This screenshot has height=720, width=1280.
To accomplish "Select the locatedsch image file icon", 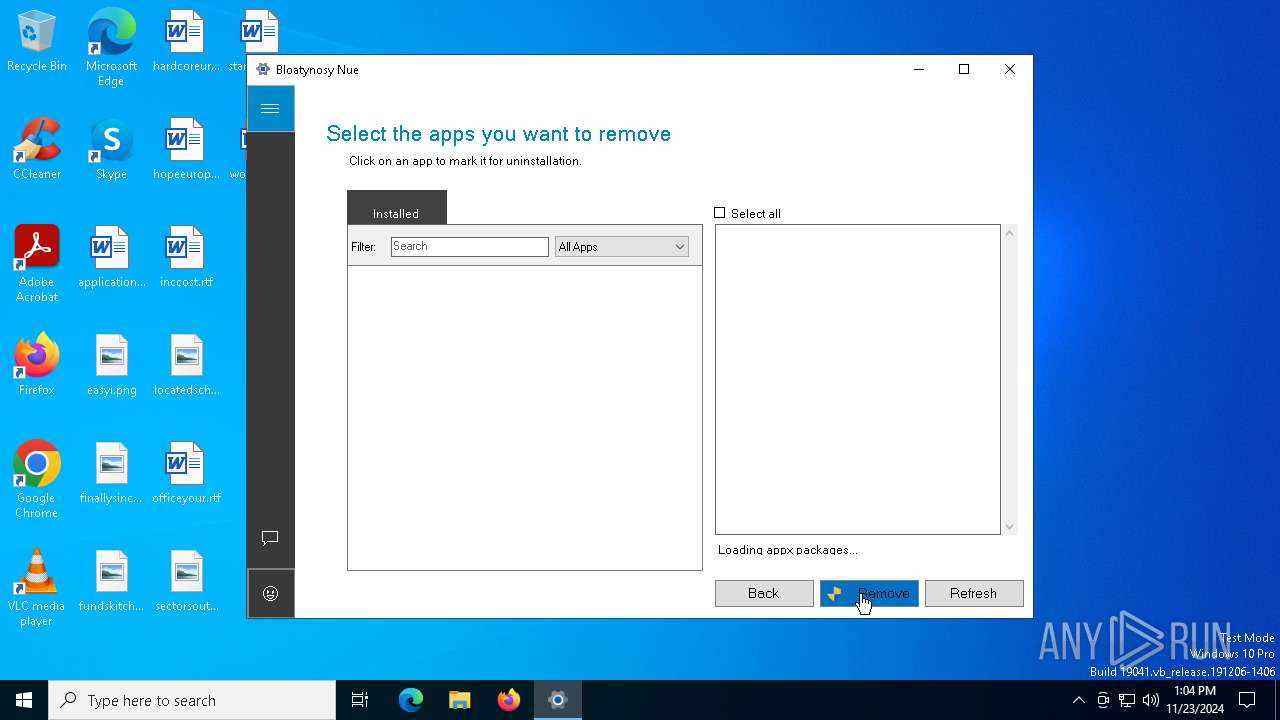I will (x=186, y=365).
